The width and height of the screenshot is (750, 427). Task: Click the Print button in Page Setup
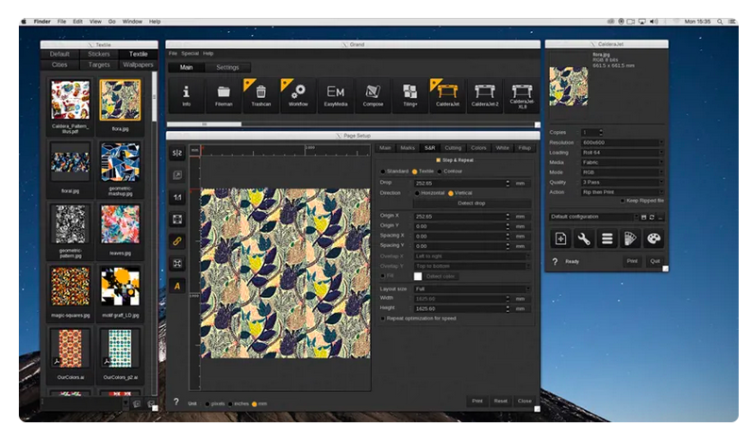pos(477,401)
